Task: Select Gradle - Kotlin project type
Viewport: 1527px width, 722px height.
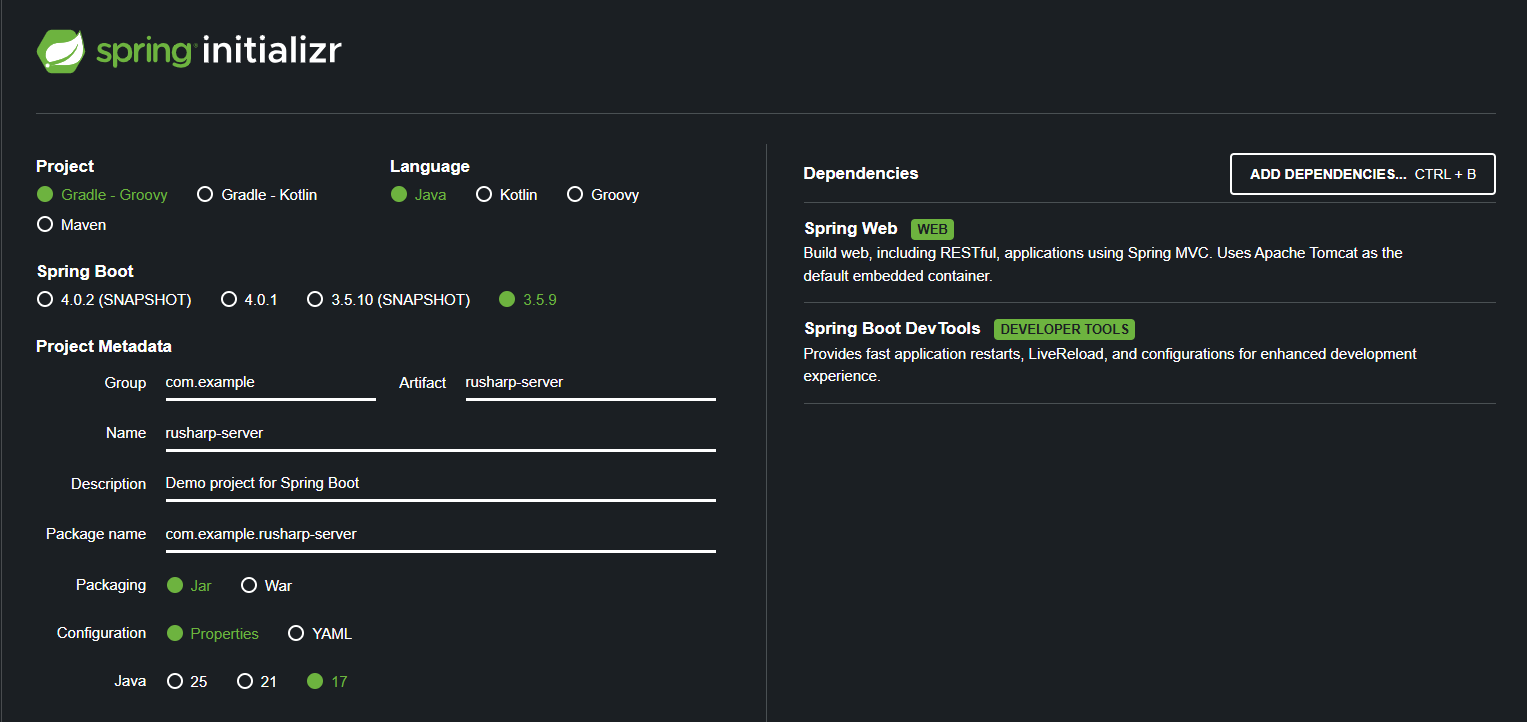Action: click(257, 195)
